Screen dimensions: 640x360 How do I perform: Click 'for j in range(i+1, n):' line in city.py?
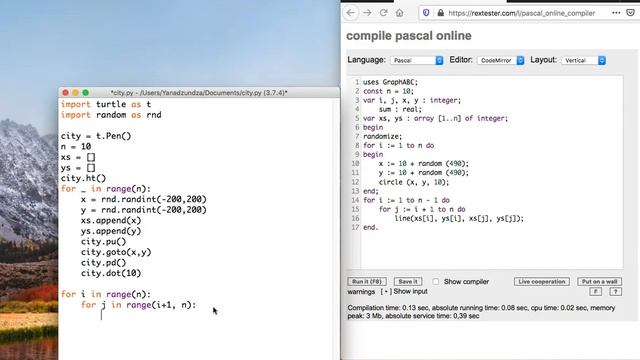(x=138, y=305)
